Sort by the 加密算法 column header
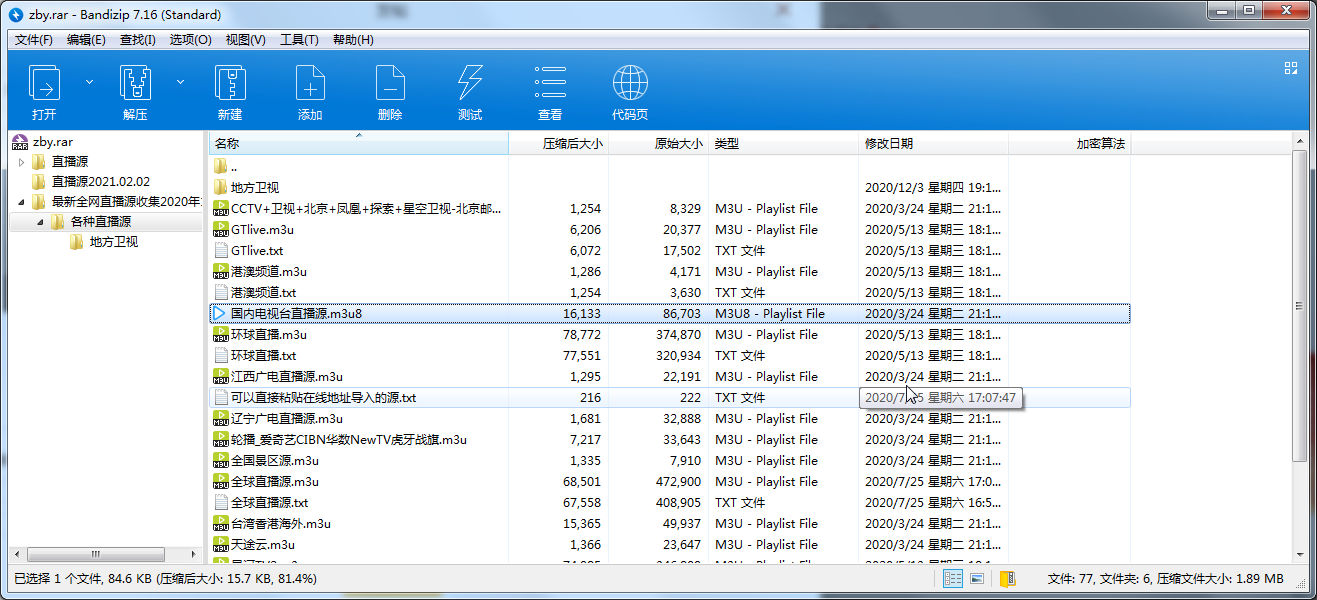The width and height of the screenshot is (1317, 600). (x=1069, y=144)
